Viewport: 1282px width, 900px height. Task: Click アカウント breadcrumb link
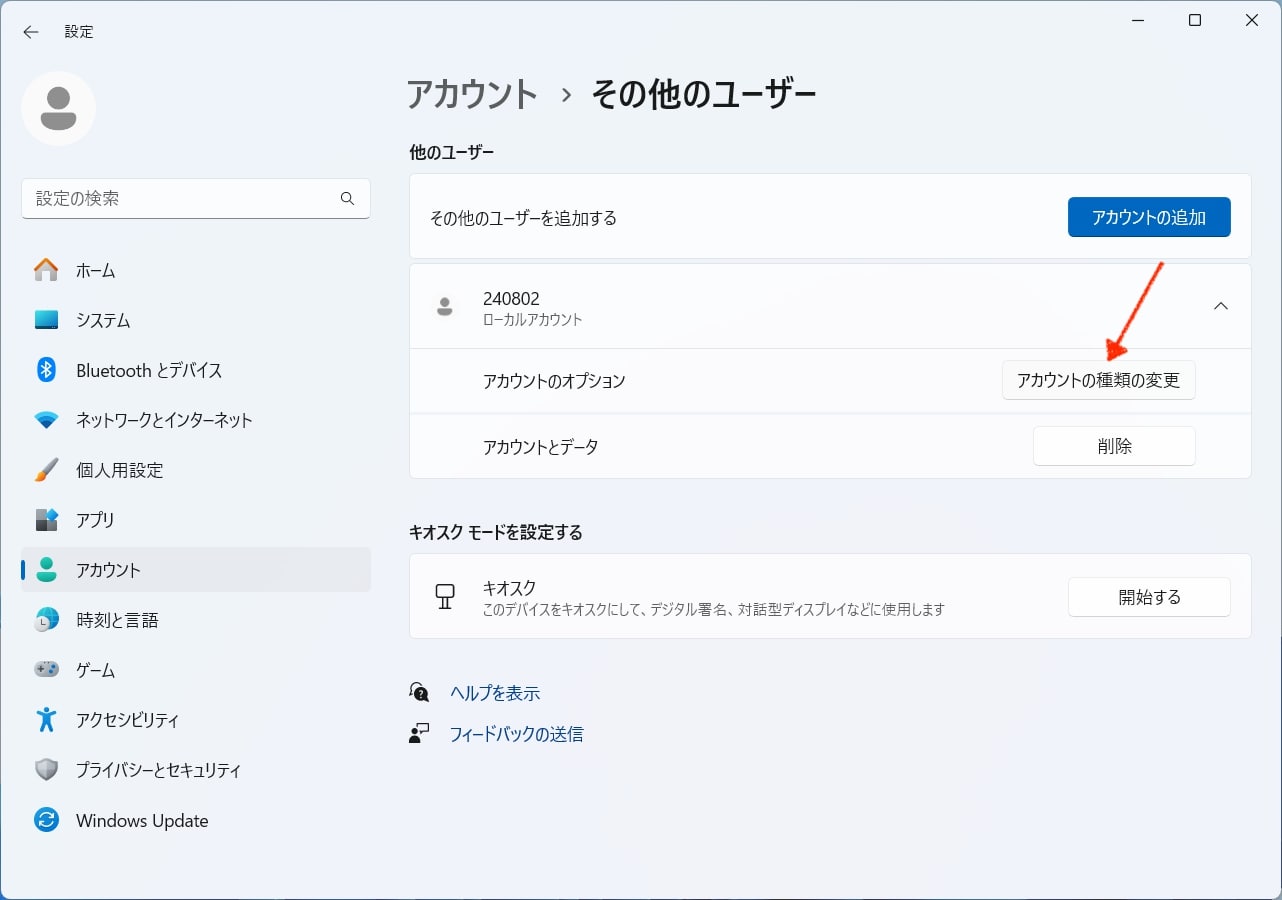point(473,94)
